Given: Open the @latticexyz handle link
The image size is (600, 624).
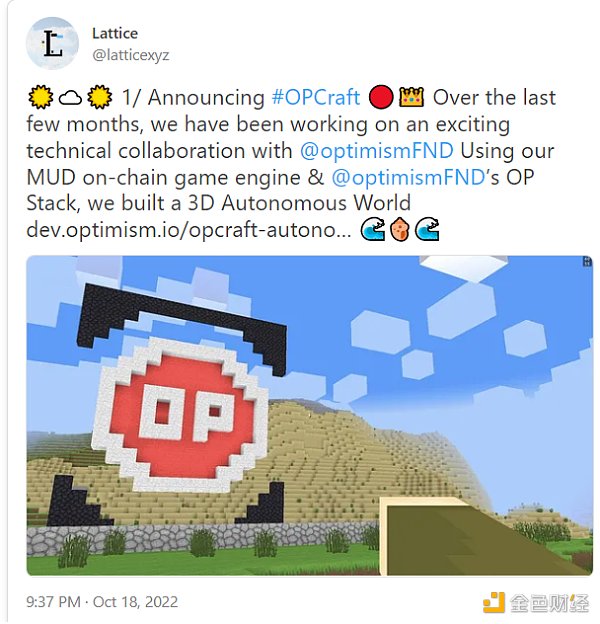Looking at the screenshot, I should [131, 55].
